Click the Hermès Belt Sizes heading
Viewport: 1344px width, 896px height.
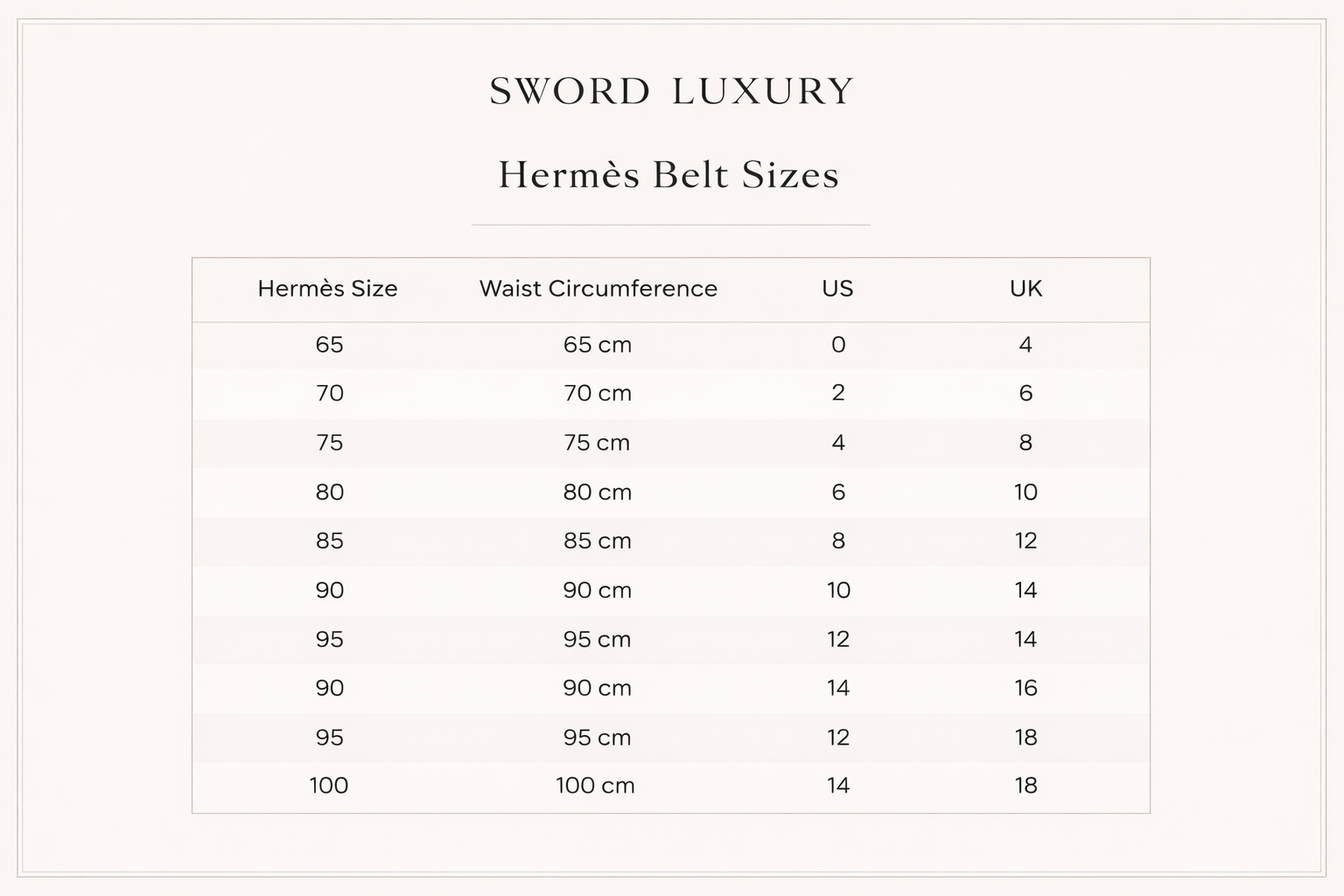669,175
